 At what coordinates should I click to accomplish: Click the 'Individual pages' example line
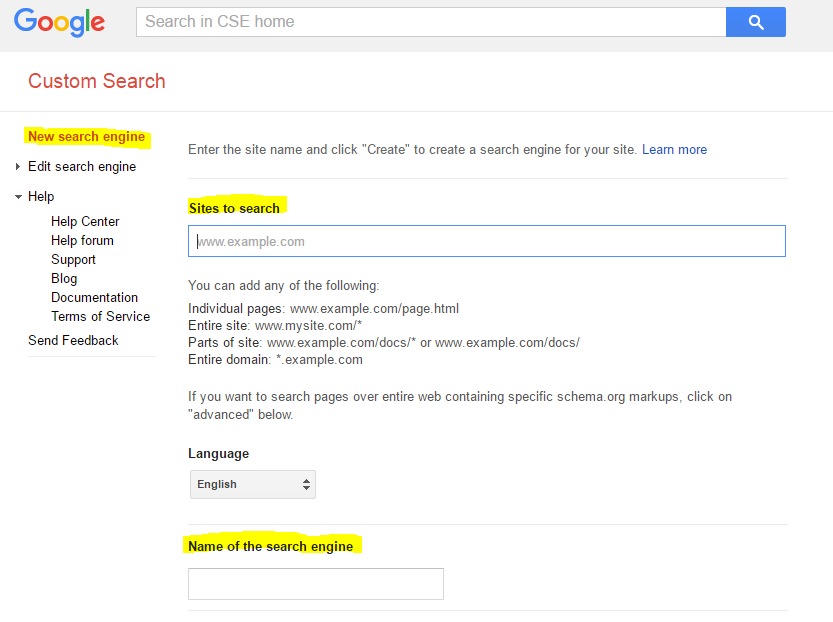pyautogui.click(x=324, y=309)
